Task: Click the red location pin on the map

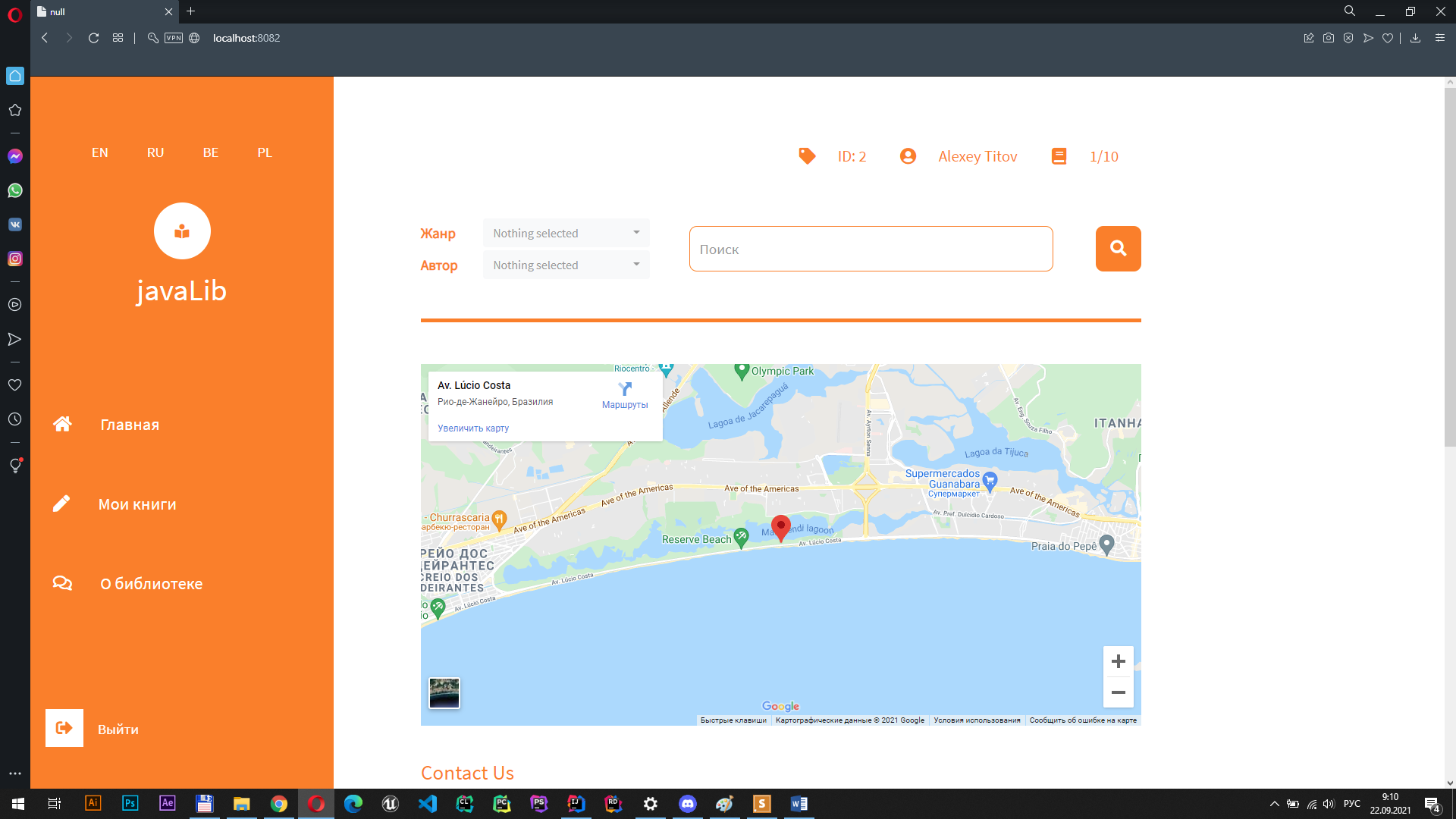Action: [780, 528]
